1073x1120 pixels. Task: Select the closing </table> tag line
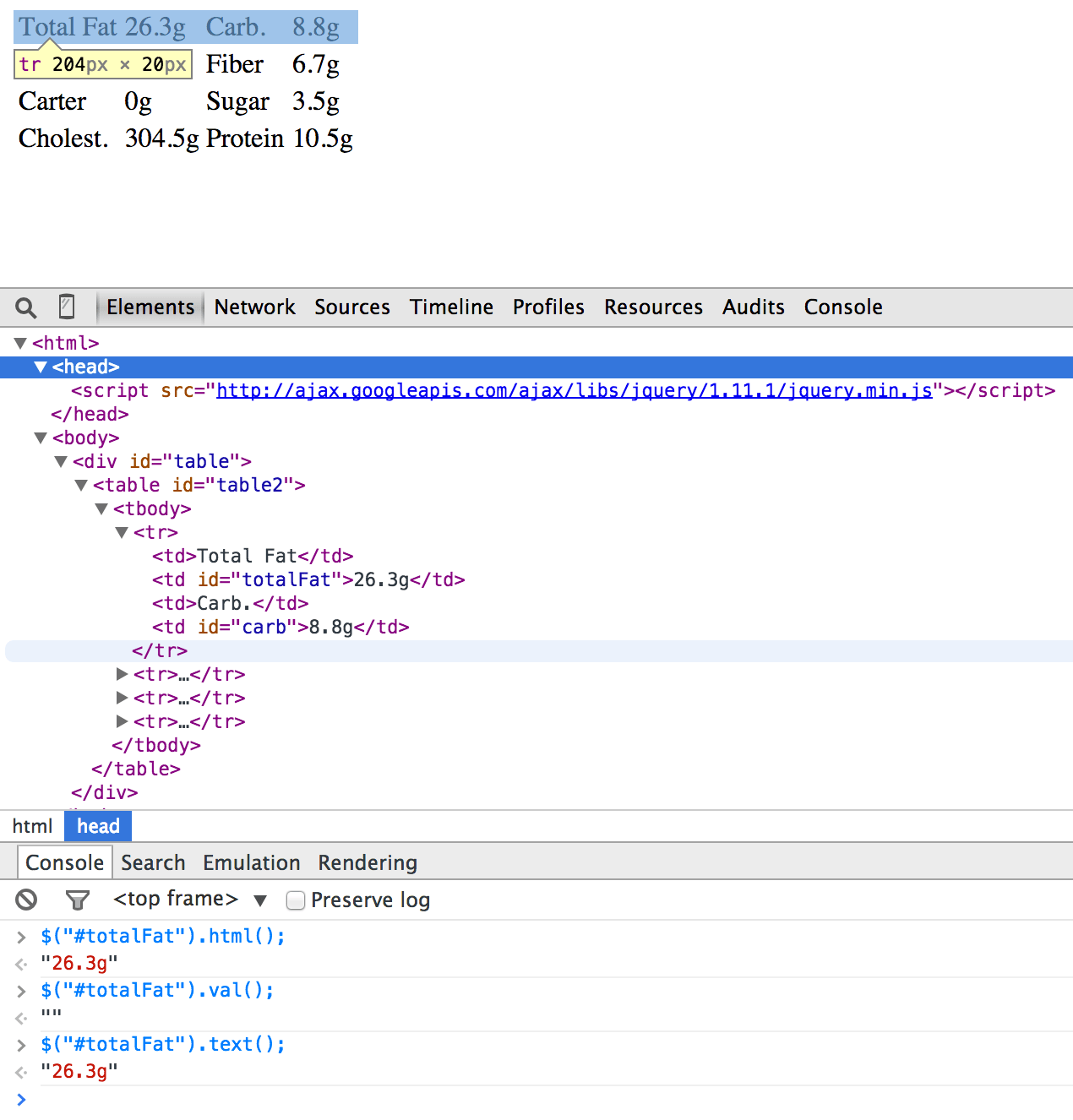136,769
